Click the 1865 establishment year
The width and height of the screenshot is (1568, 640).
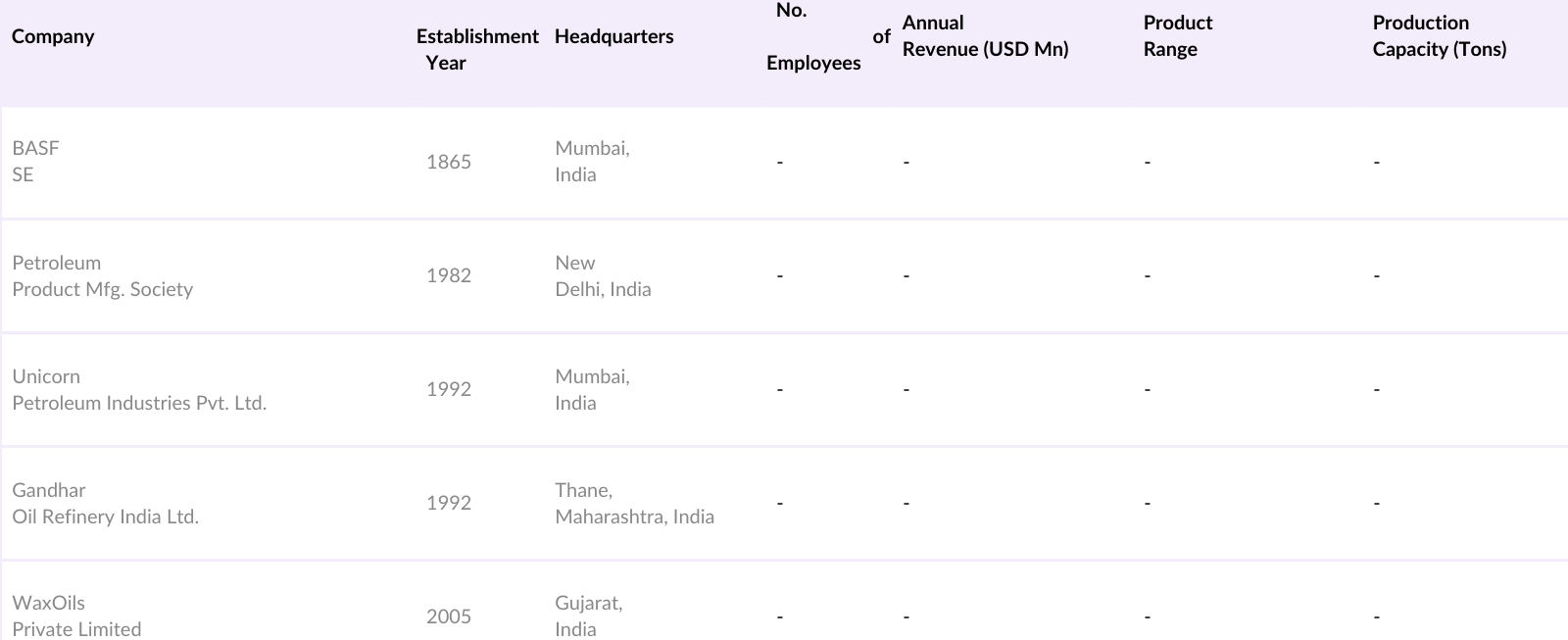(448, 162)
